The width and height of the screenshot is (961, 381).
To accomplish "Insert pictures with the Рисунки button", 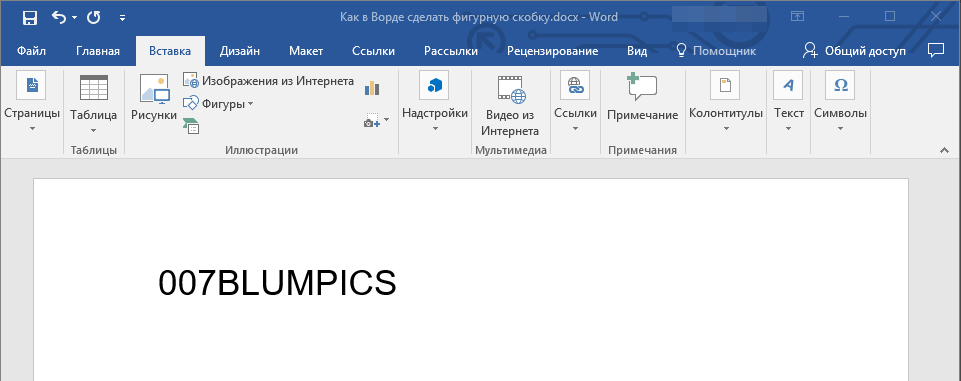I will point(154,98).
